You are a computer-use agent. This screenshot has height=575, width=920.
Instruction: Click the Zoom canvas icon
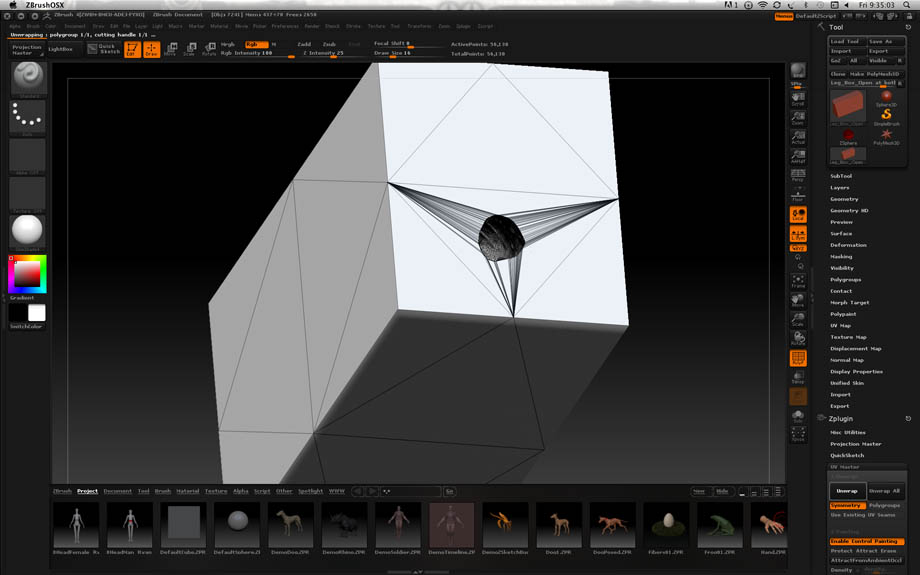(x=798, y=118)
